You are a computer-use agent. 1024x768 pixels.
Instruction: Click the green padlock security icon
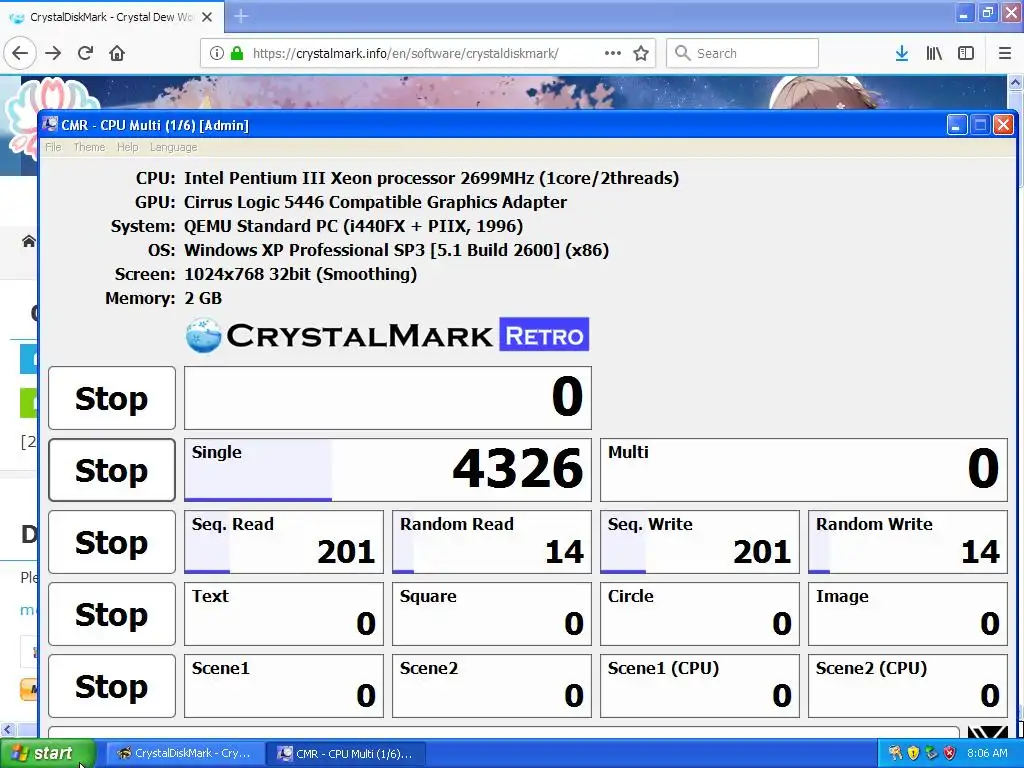pos(237,54)
